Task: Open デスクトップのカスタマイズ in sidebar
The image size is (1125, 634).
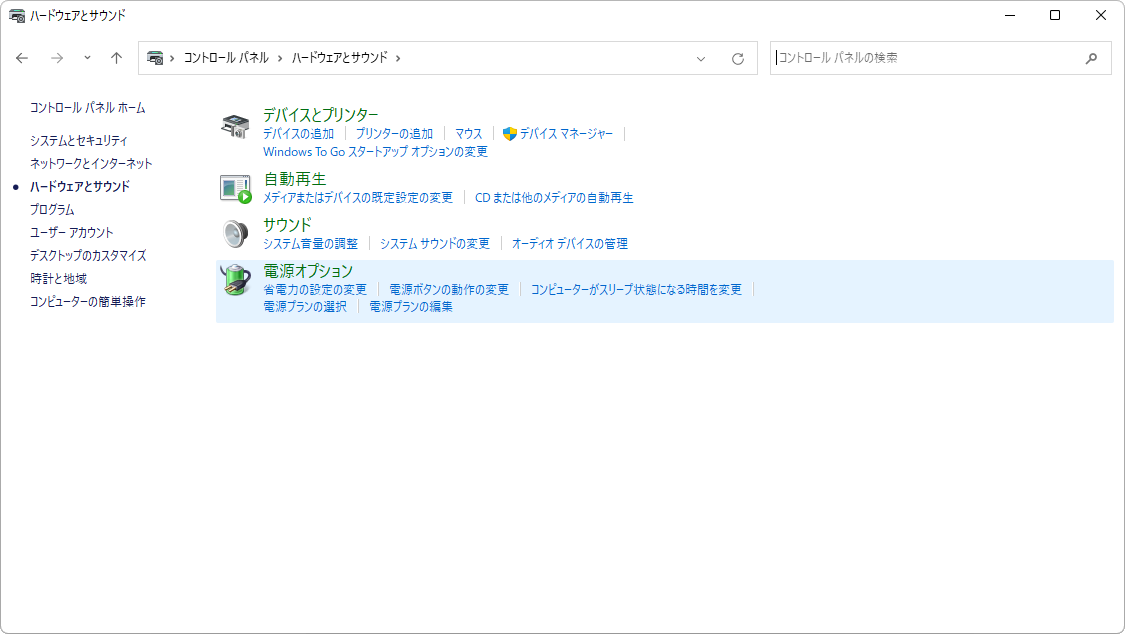Action: (x=88, y=255)
